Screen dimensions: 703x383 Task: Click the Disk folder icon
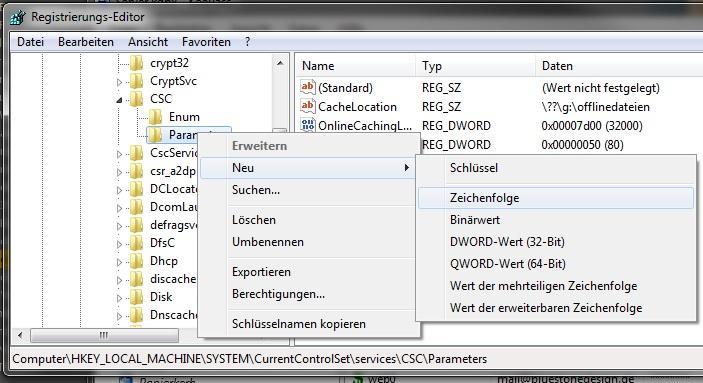[136, 297]
